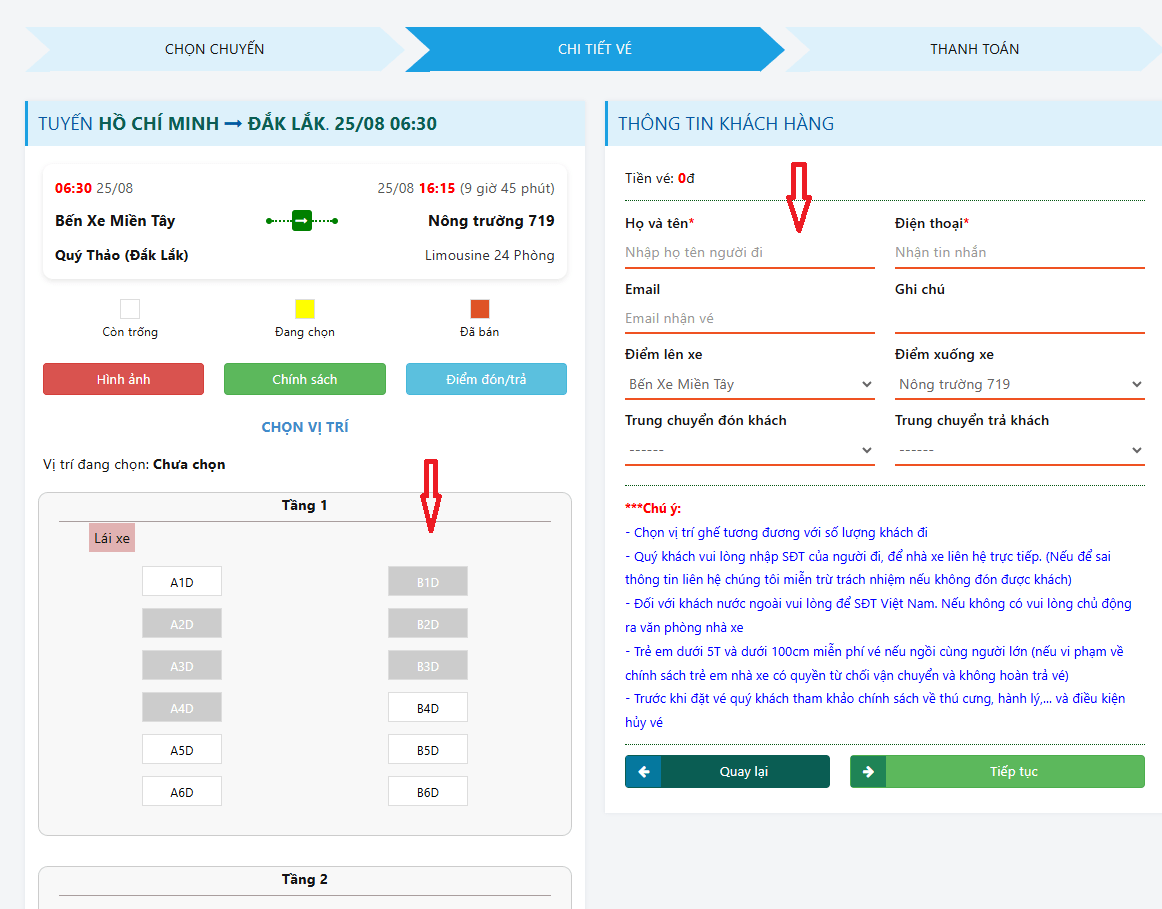This screenshot has height=909, width=1162.
Task: Click the right arrow icon on Tiếp tục
Action: 868,772
